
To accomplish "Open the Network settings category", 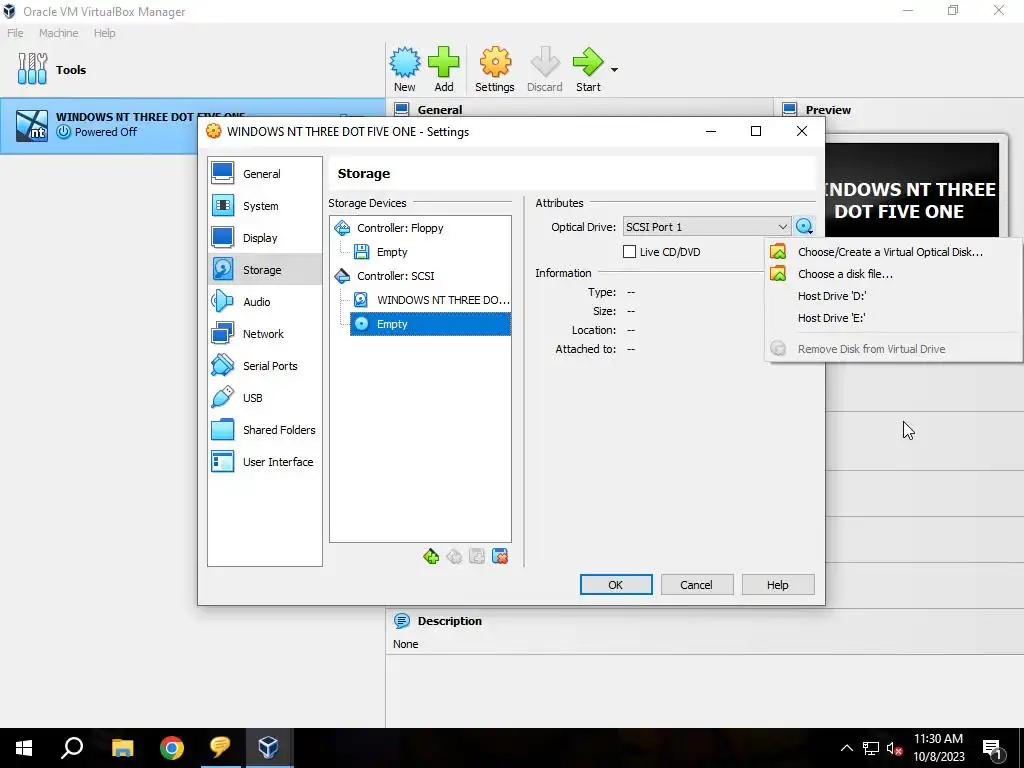I will [x=264, y=334].
